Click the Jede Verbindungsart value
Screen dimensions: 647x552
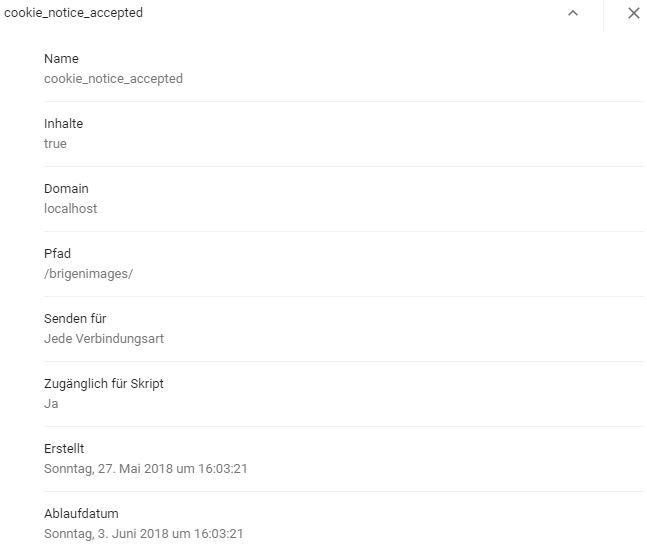coord(104,338)
